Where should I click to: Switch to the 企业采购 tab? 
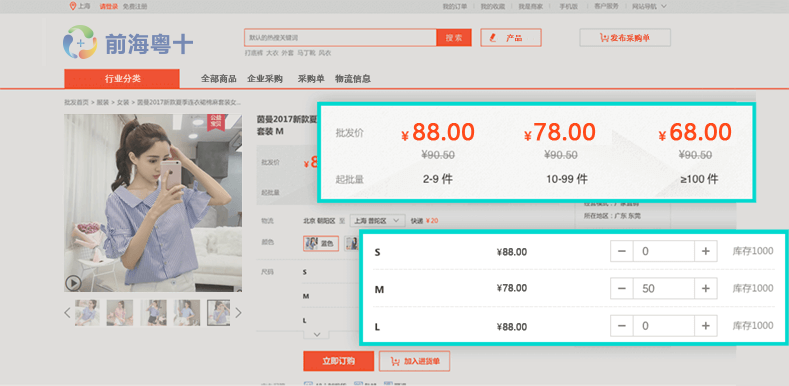click(265, 79)
